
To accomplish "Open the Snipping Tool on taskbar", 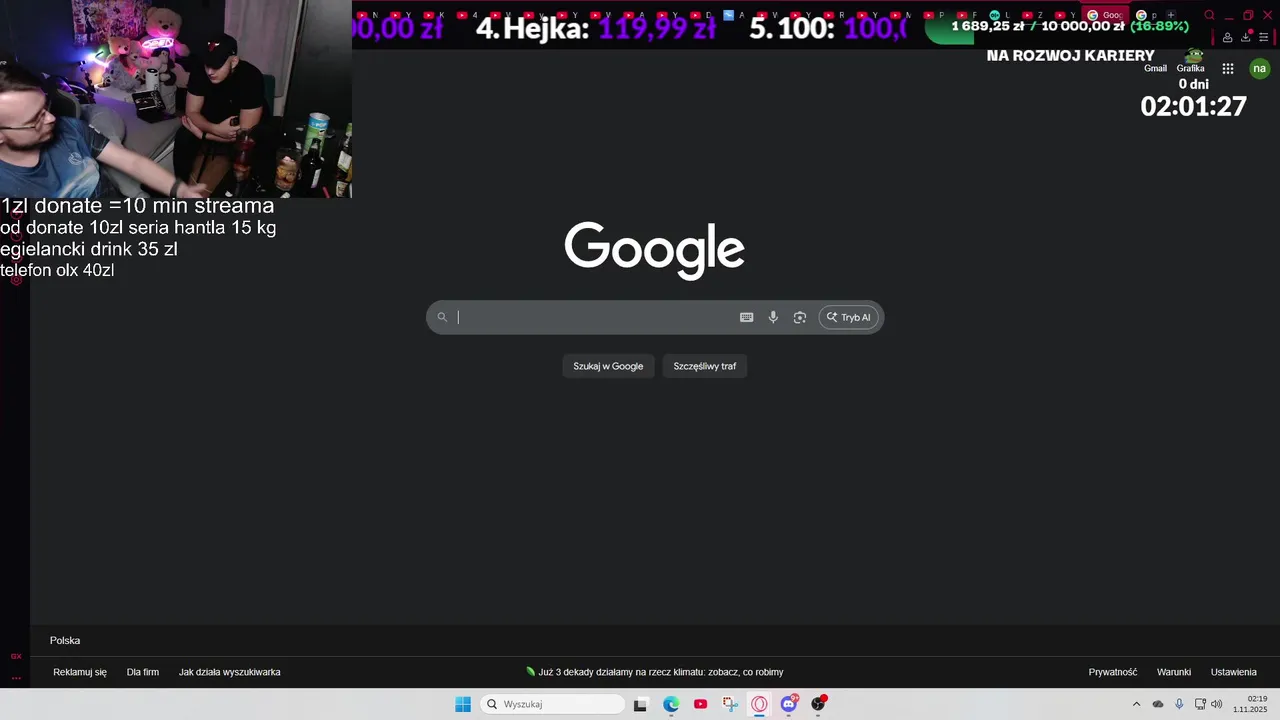I will [x=730, y=704].
